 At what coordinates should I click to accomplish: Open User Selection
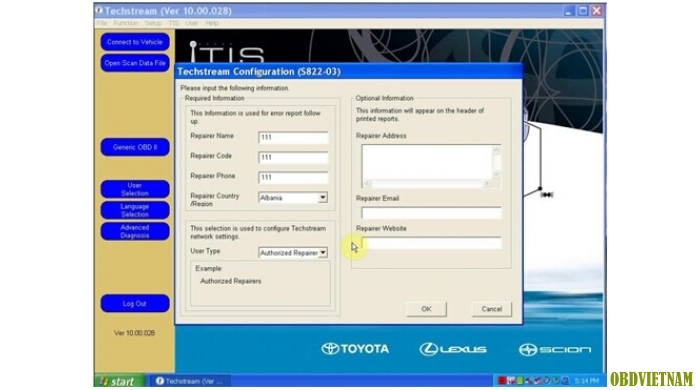(x=135, y=189)
